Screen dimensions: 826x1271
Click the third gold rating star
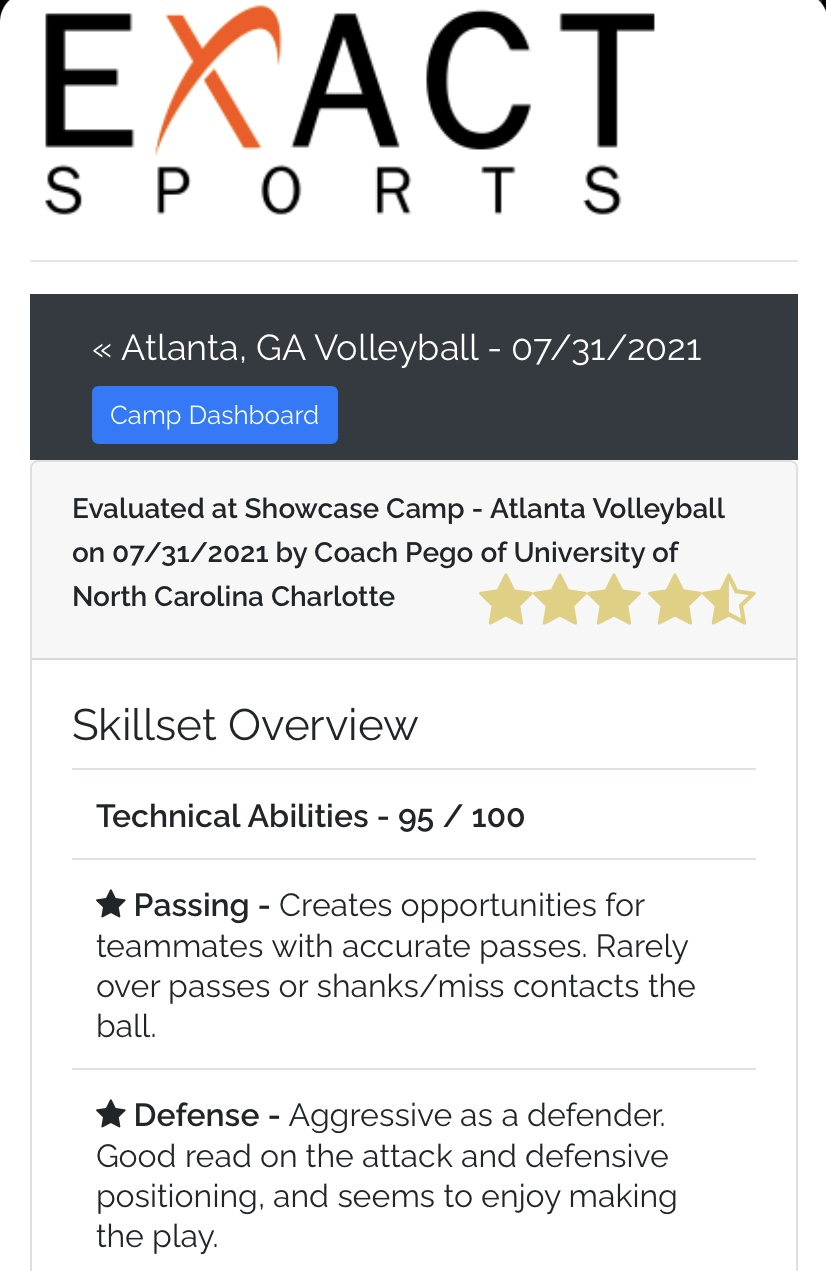tap(614, 600)
